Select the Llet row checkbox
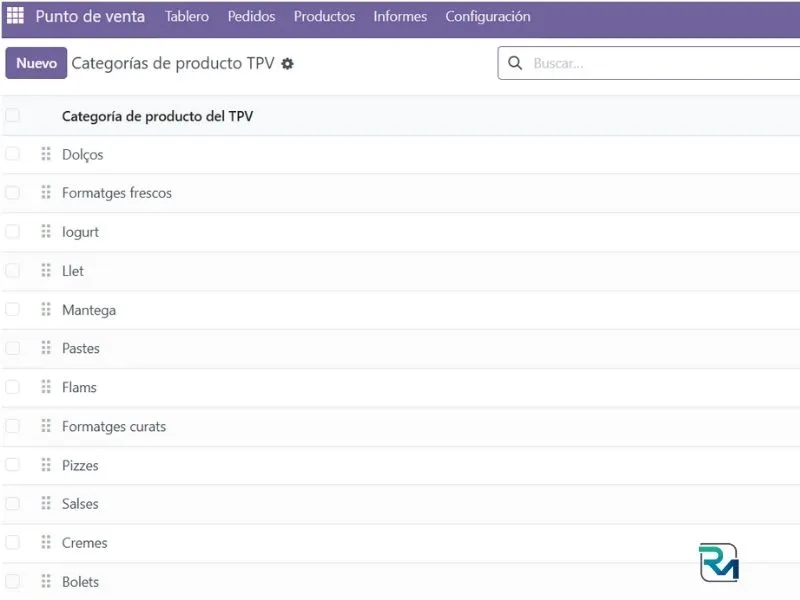This screenshot has height=600, width=800. (12, 270)
